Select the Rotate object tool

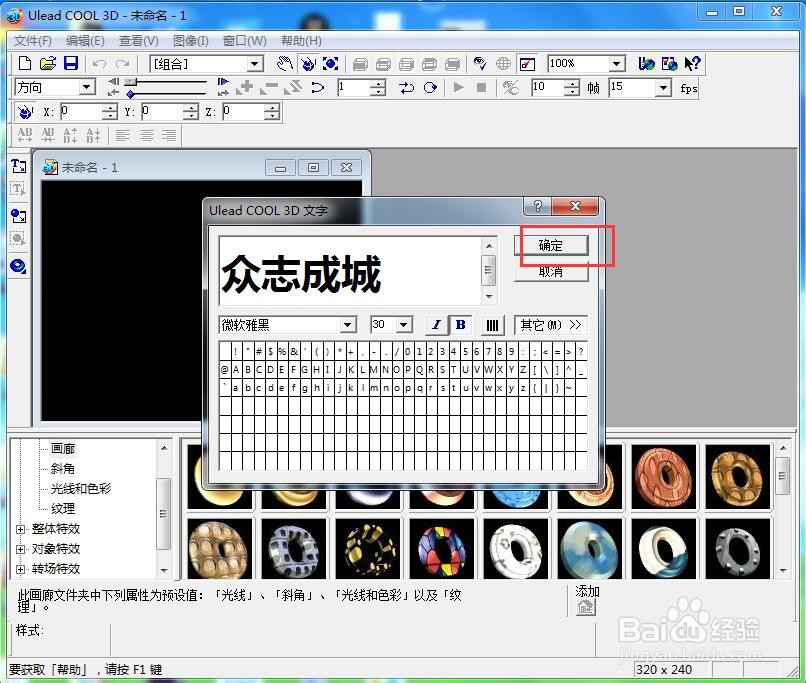pyautogui.click(x=308, y=64)
